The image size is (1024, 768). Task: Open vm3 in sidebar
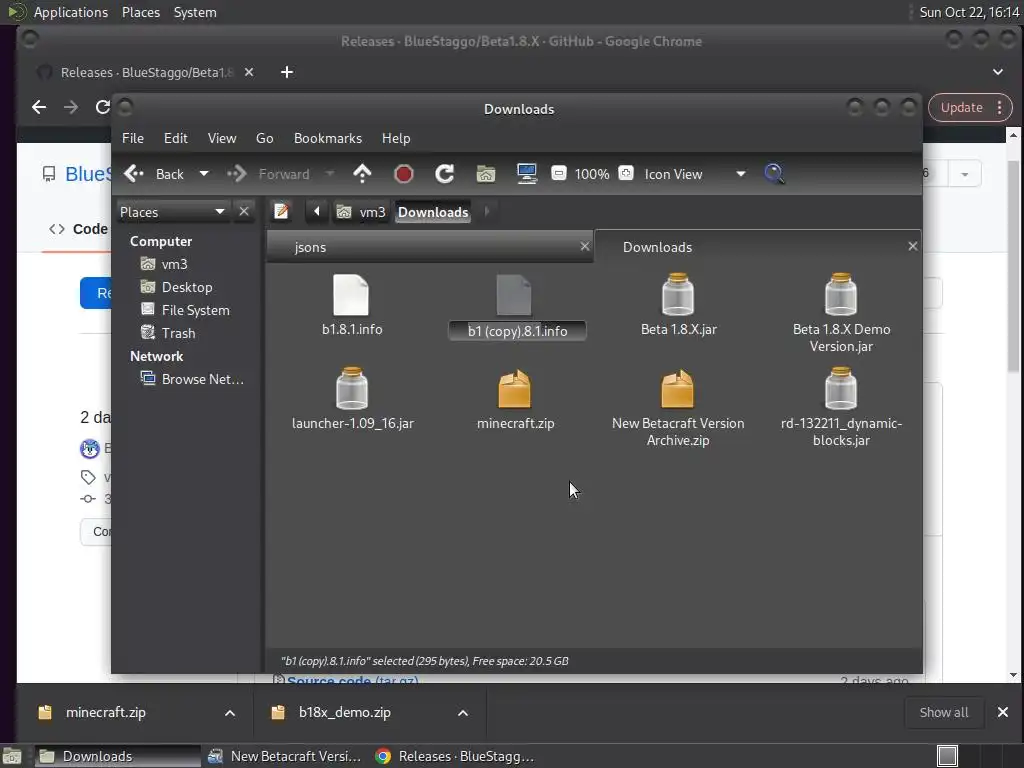tap(174, 264)
